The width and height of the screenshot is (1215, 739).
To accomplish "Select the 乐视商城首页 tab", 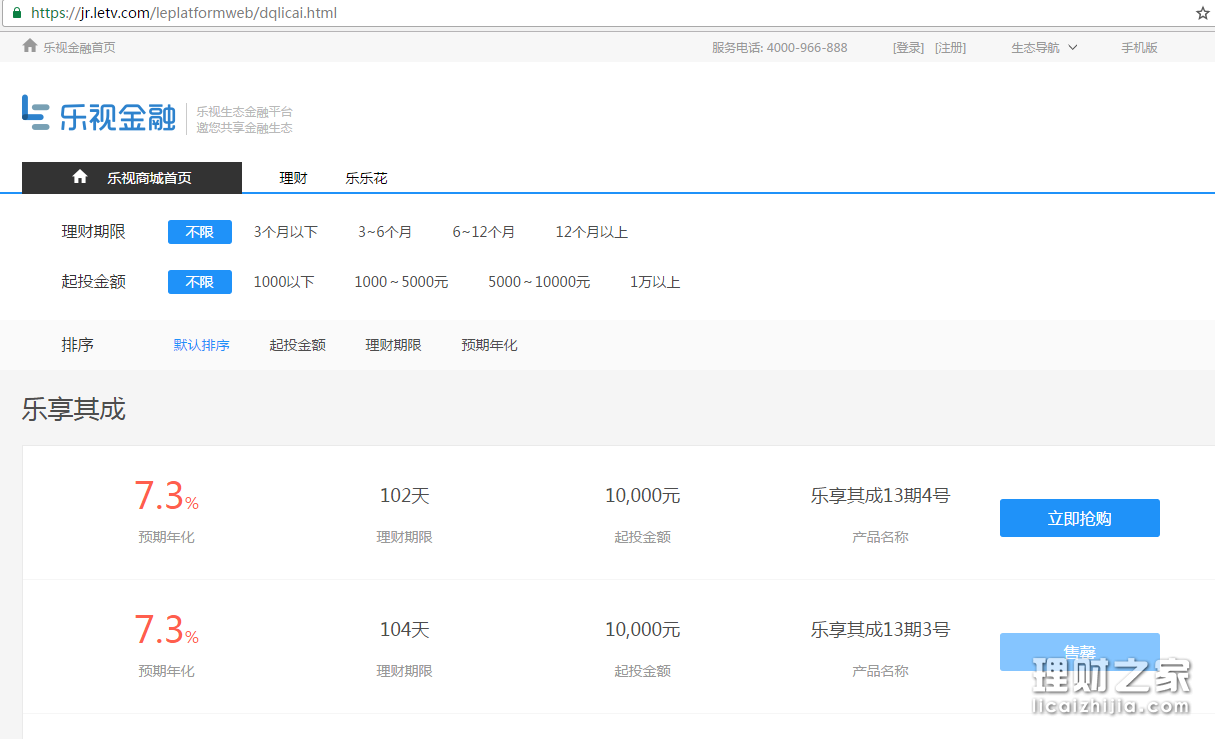I will click(x=132, y=177).
